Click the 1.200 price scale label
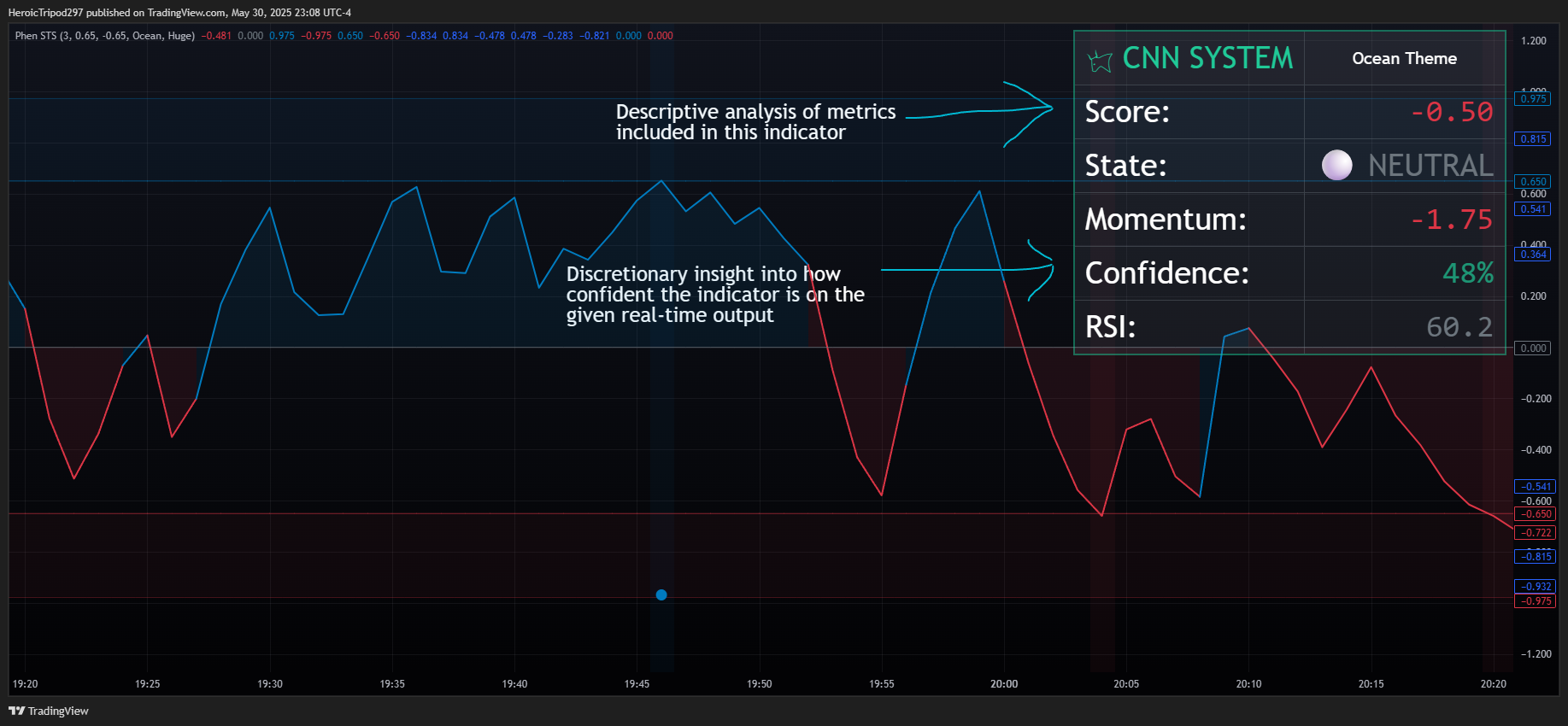1568x726 pixels. pos(1534,41)
